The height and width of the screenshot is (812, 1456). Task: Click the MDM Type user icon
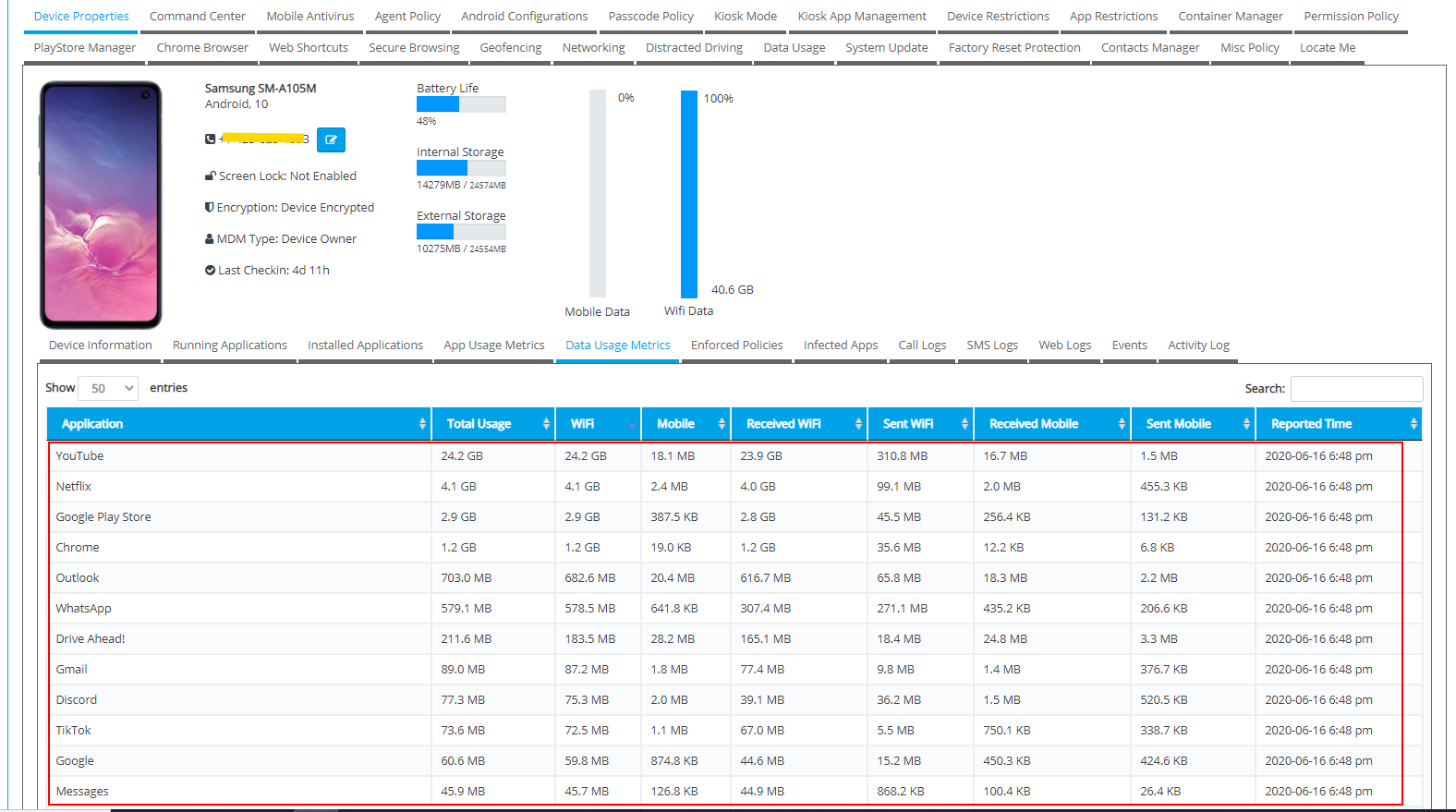[x=210, y=238]
